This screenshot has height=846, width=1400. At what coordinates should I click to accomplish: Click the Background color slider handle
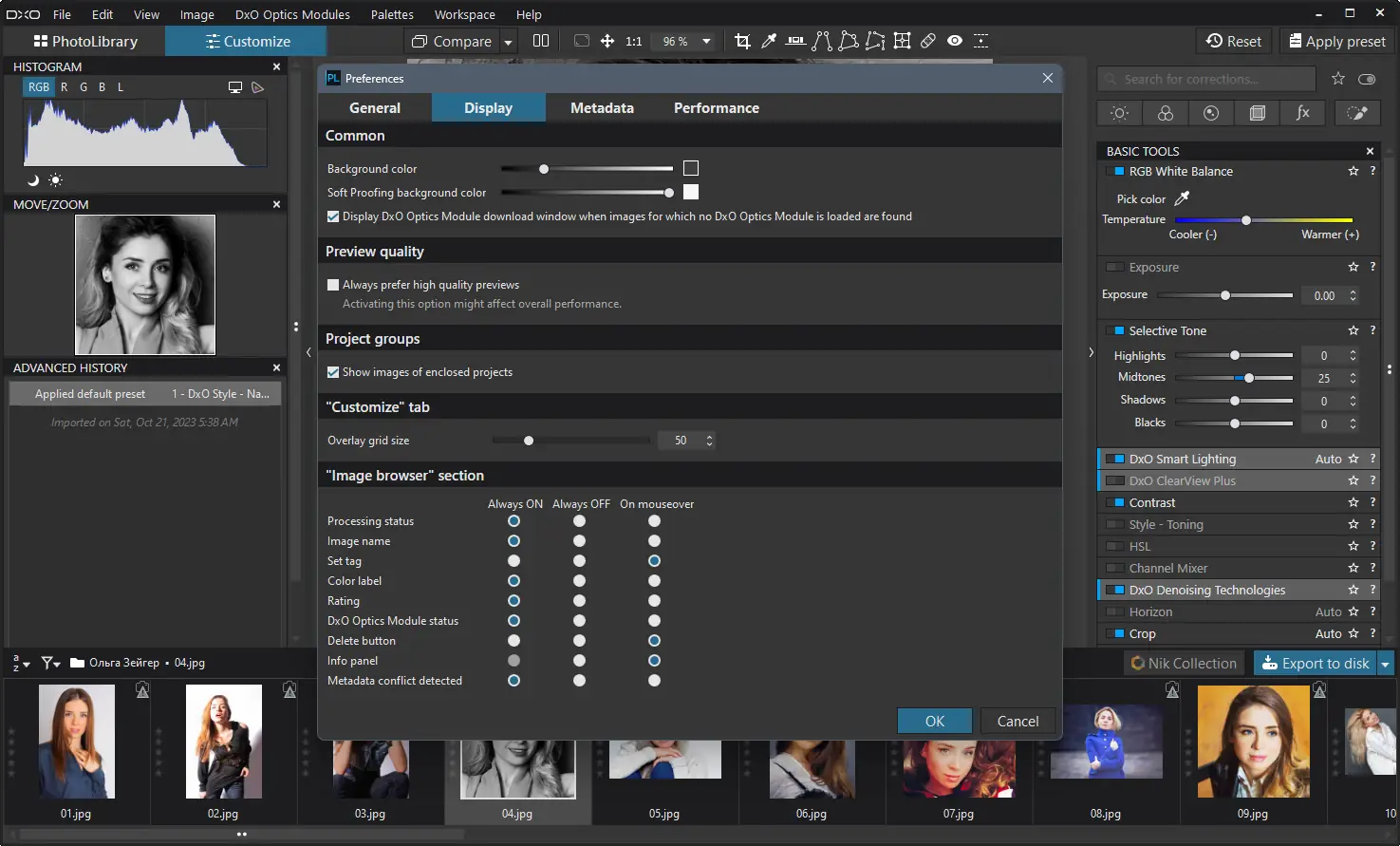(544, 169)
